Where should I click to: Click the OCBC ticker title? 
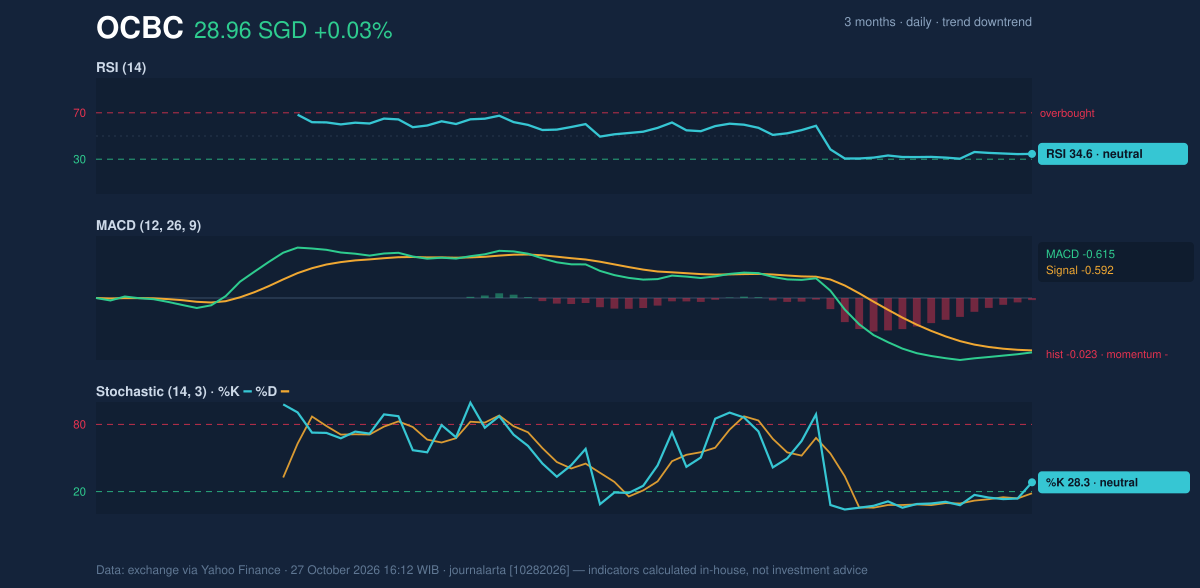[139, 29]
